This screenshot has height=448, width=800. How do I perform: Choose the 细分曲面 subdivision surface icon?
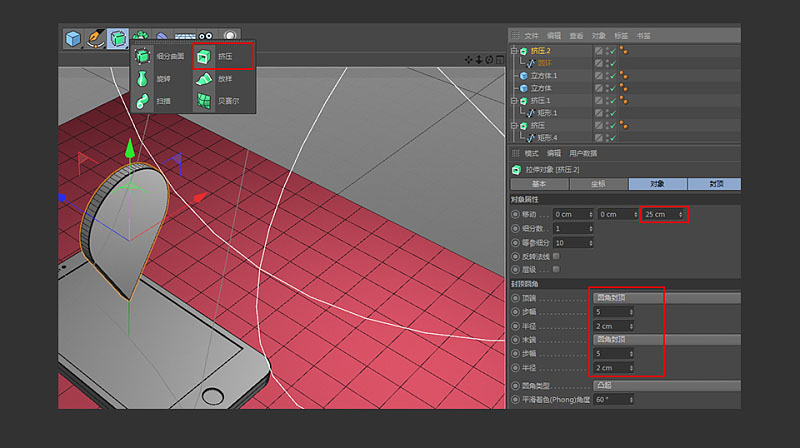[x=142, y=56]
